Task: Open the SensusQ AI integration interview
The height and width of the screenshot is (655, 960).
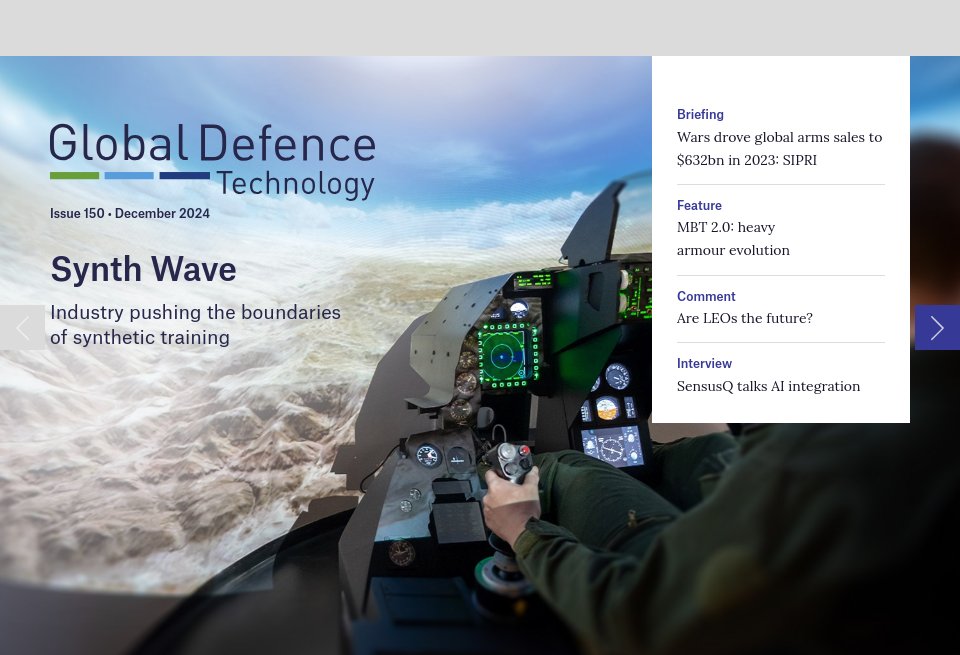Action: [768, 386]
